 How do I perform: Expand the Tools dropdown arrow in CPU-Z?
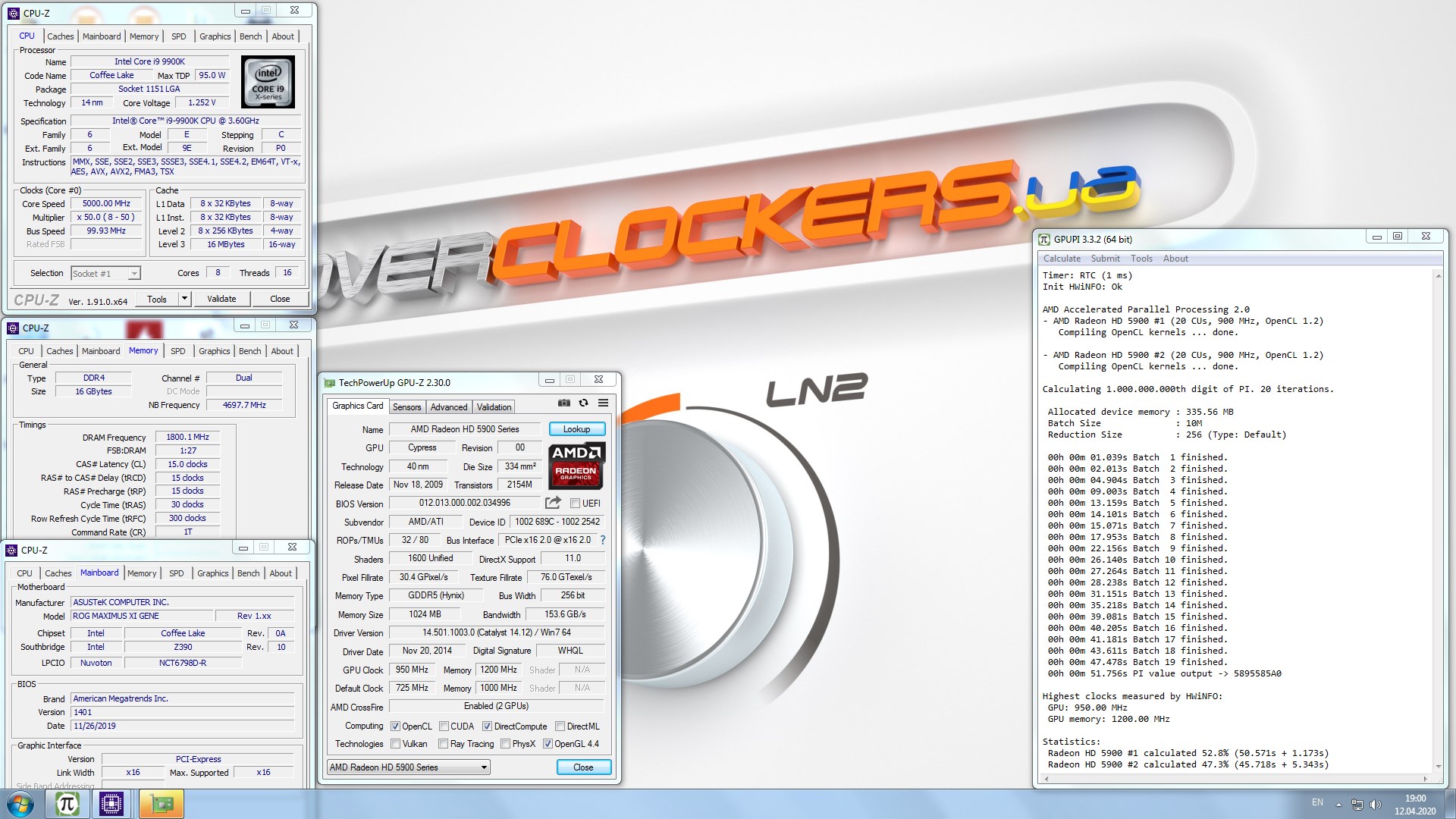coord(184,299)
